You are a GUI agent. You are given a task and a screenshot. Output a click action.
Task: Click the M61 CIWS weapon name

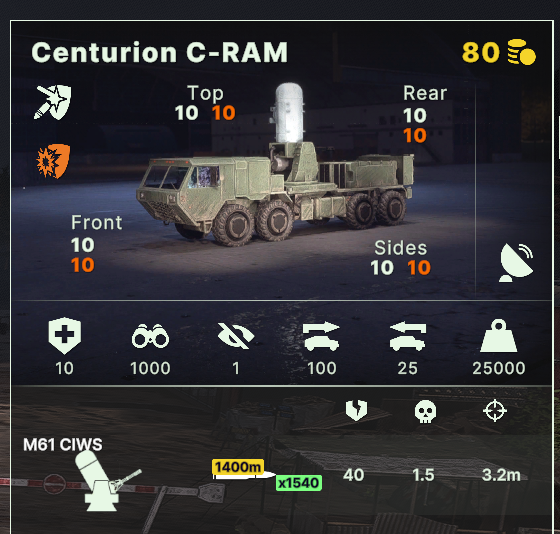62,445
